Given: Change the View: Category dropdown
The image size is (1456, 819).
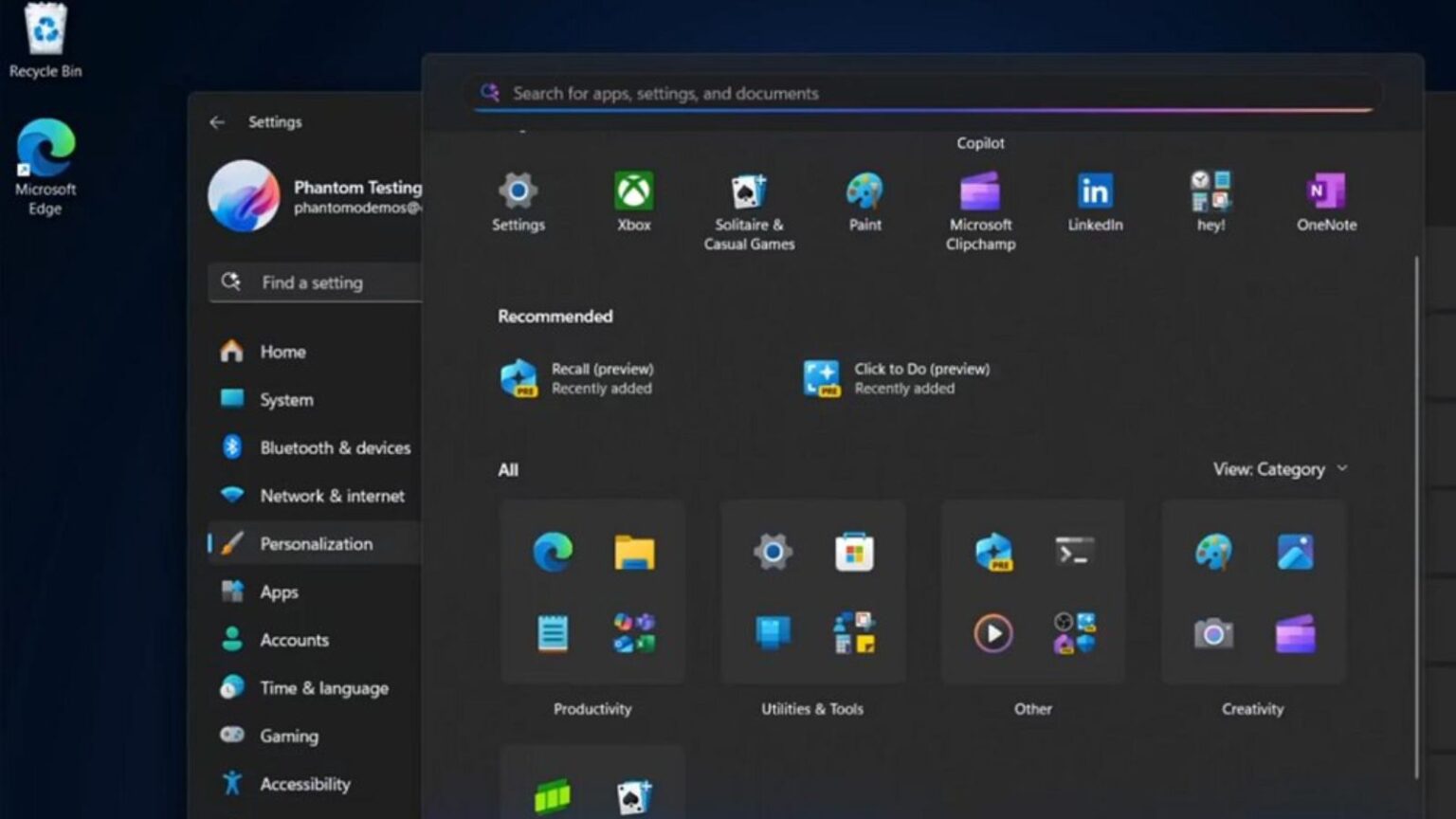Looking at the screenshot, I should pyautogui.click(x=1281, y=469).
